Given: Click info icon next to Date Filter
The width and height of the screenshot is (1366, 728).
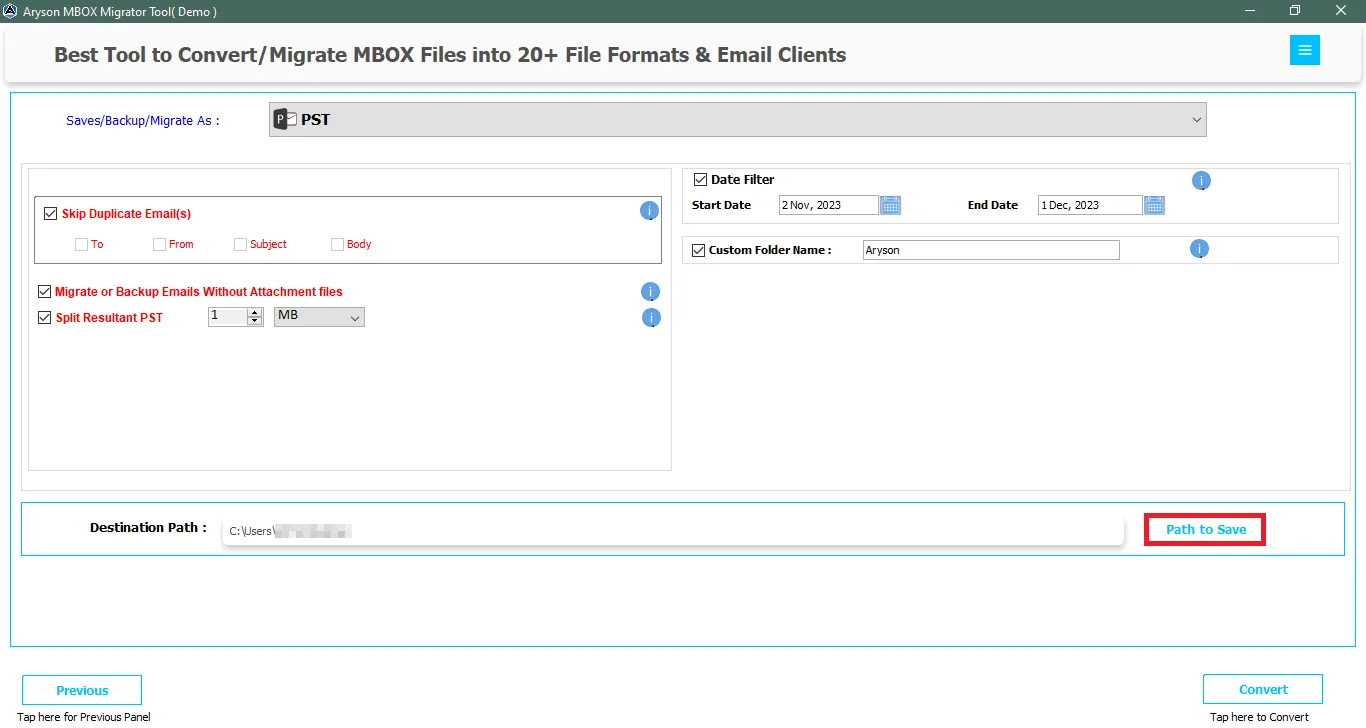Looking at the screenshot, I should tap(1201, 181).
